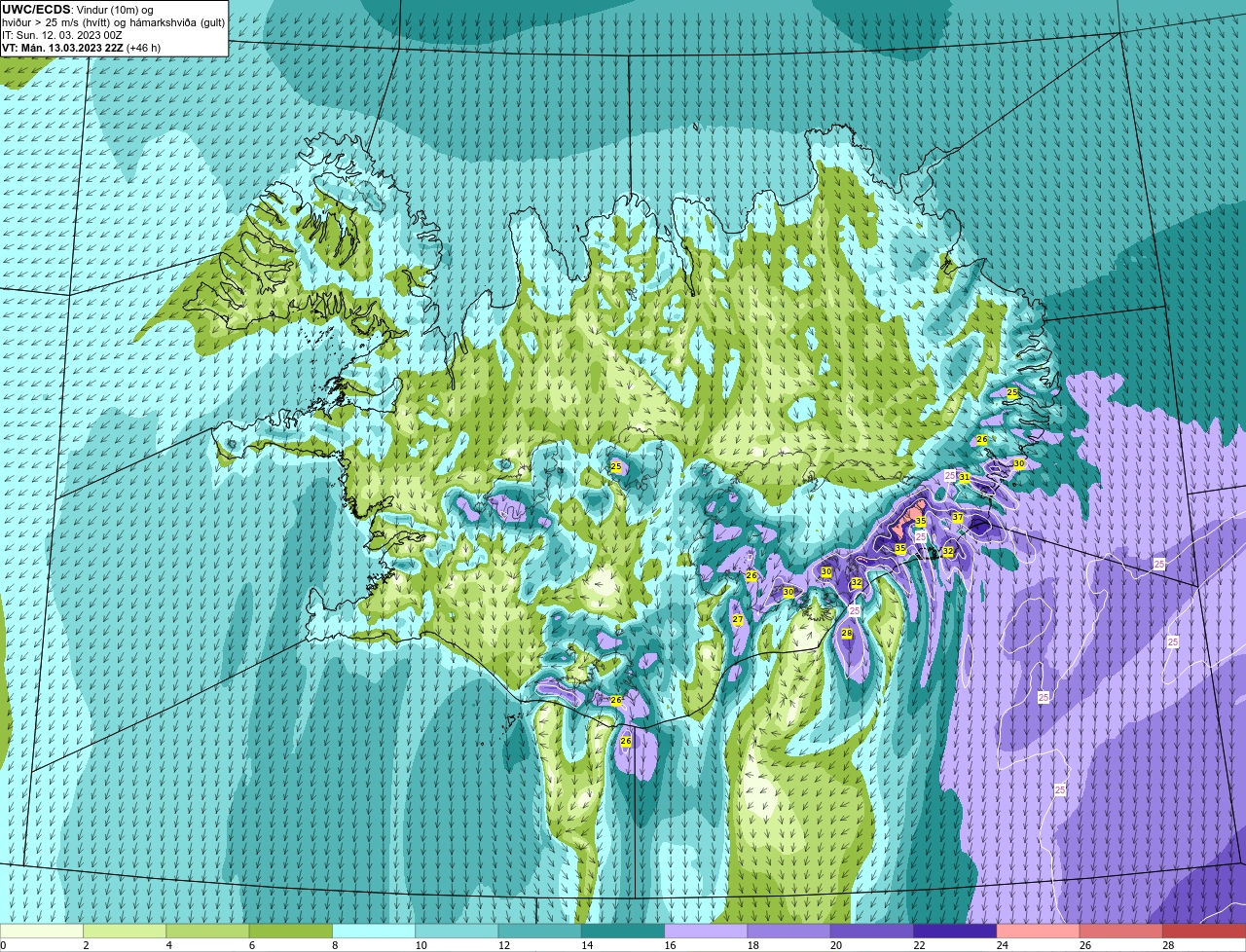This screenshot has height=952, width=1246.
Task: Click the 12–14 m/s teal legend swatch
Action: tap(540, 931)
